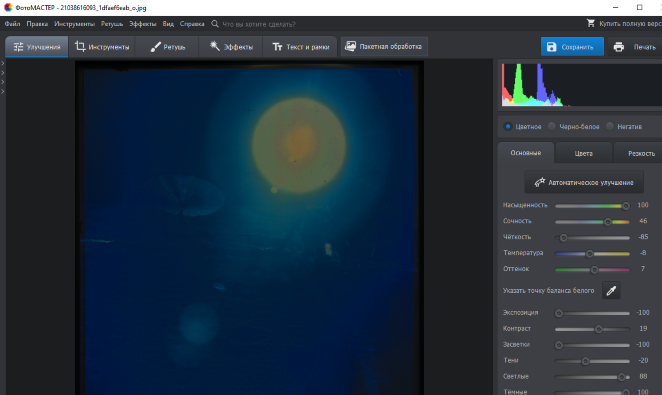
Task: Select the Черно-белое radio button
Action: pyautogui.click(x=552, y=126)
